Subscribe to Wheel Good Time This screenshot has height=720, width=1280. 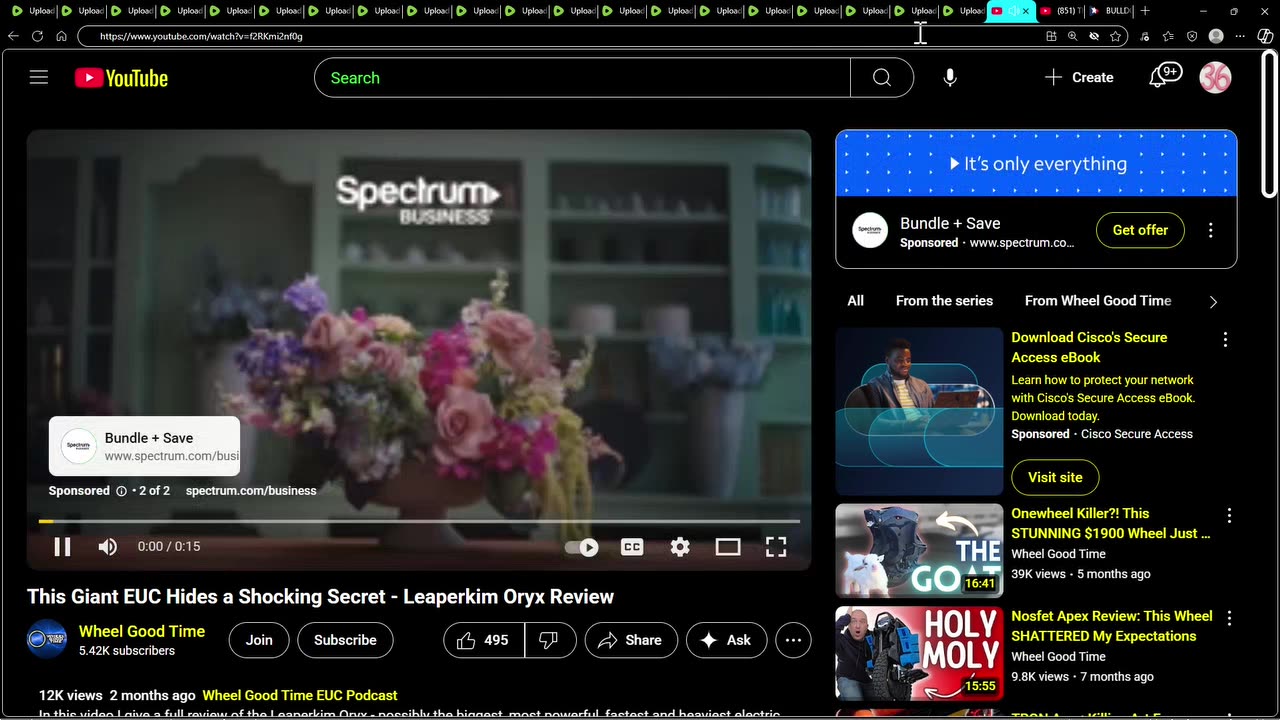345,640
